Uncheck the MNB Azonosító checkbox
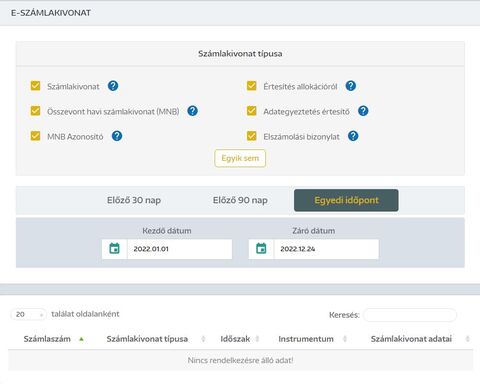 point(35,136)
